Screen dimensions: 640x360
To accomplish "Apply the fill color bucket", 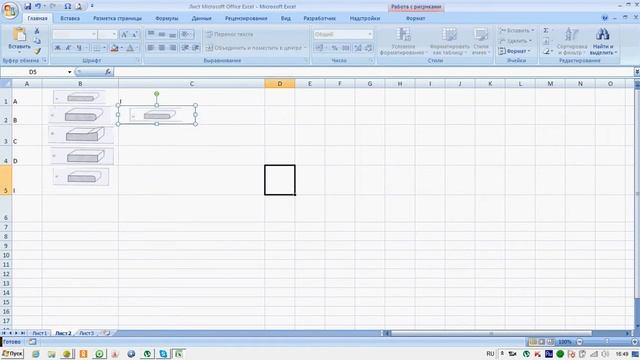I will click(x=114, y=48).
